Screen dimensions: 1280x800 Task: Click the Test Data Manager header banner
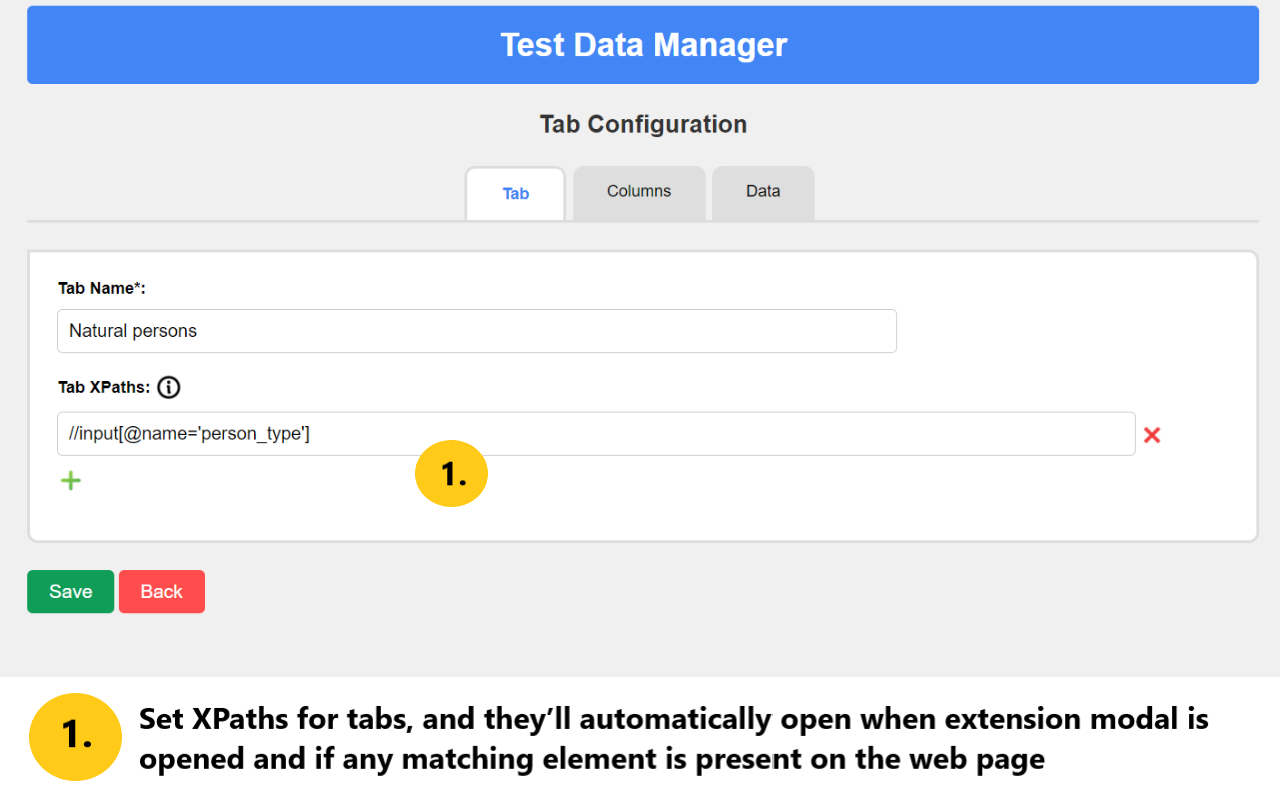(x=643, y=44)
